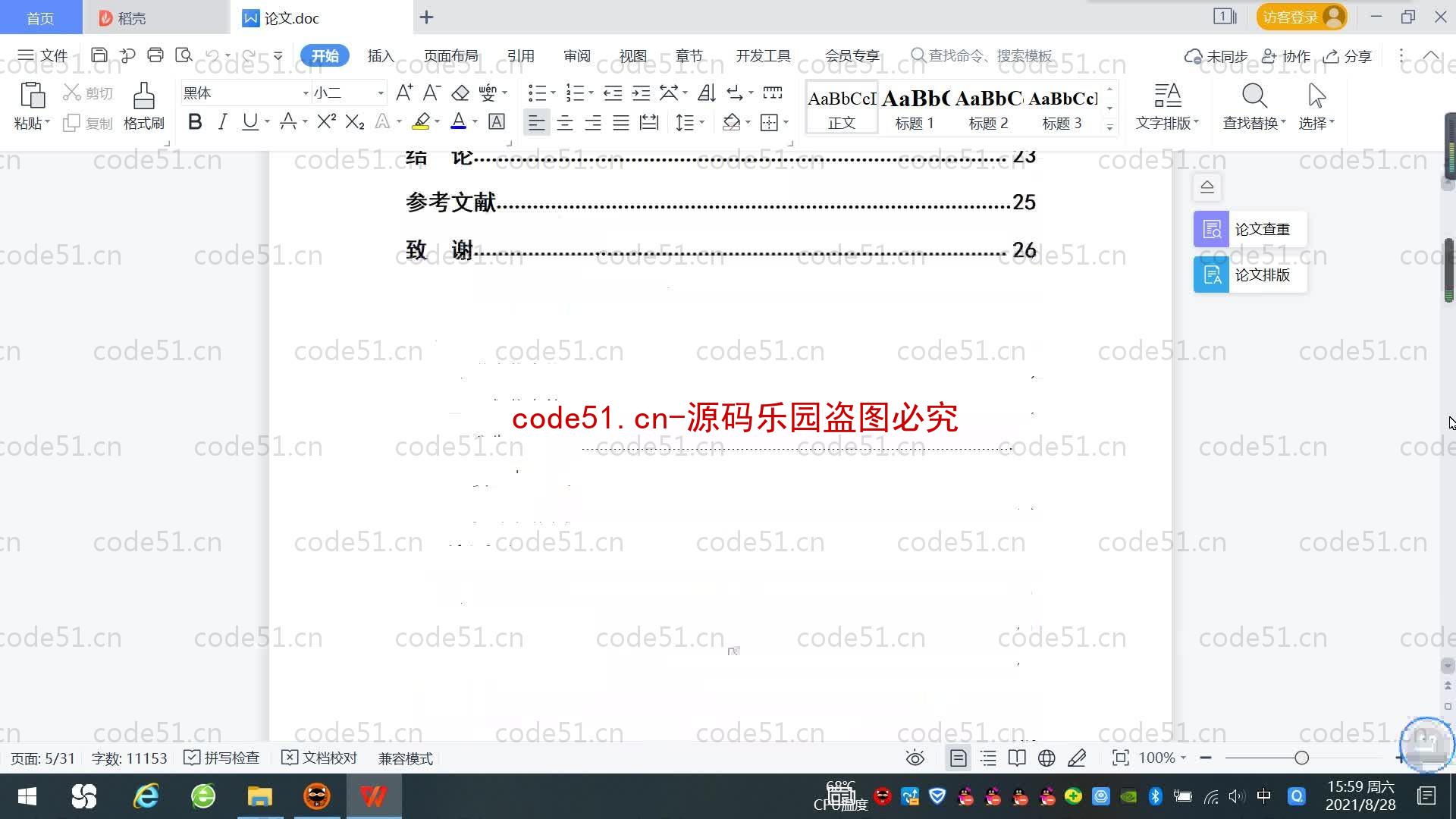Open the 引用 ribbon tab

click(x=520, y=55)
